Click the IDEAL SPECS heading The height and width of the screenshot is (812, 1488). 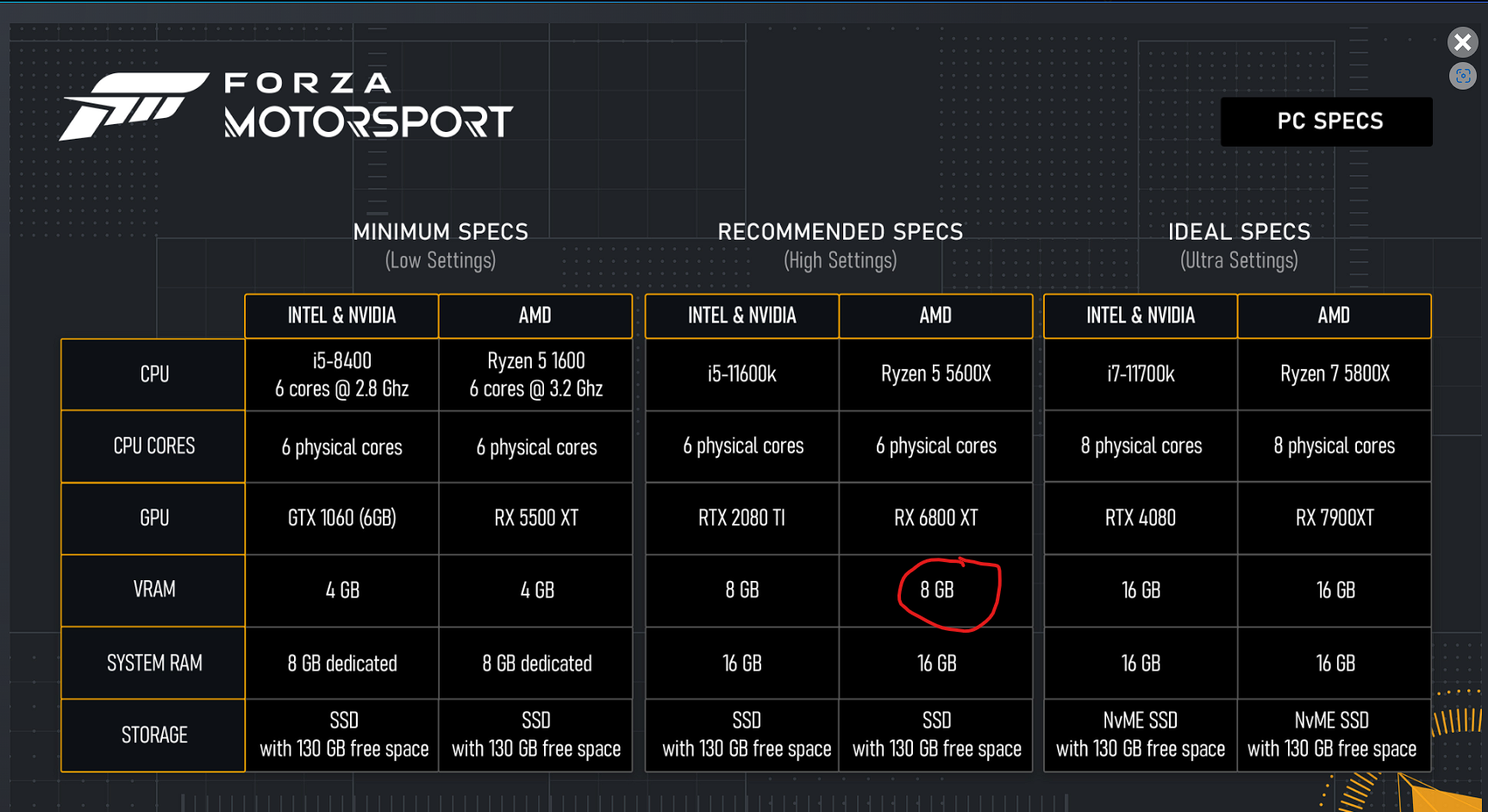(1239, 232)
